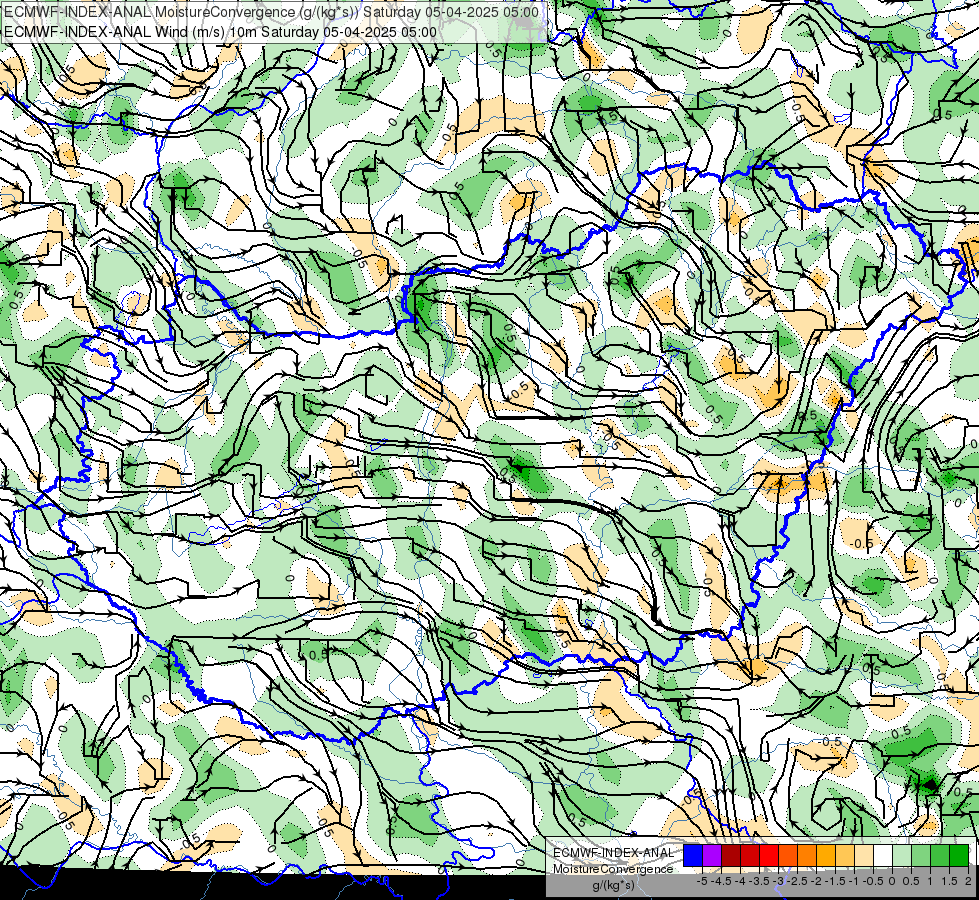Select the light orange swatch for -1.5 to -1
The height and width of the screenshot is (900, 979).
pyautogui.click(x=845, y=856)
